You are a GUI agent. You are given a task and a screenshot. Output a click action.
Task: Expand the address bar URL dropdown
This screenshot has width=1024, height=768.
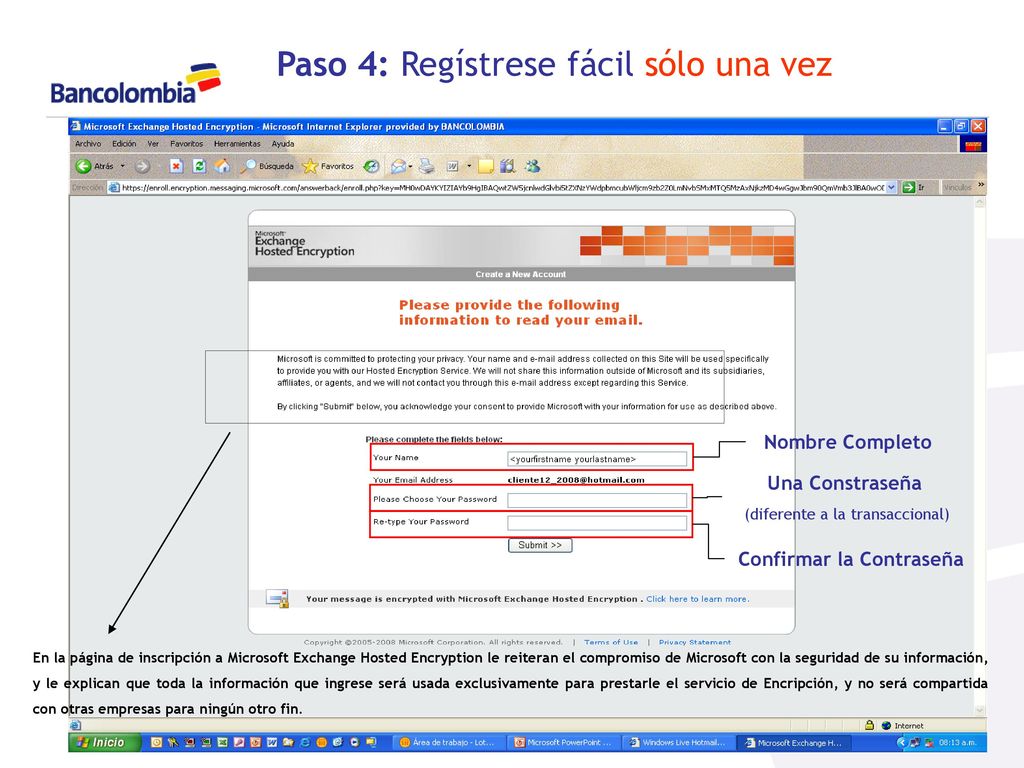(891, 187)
